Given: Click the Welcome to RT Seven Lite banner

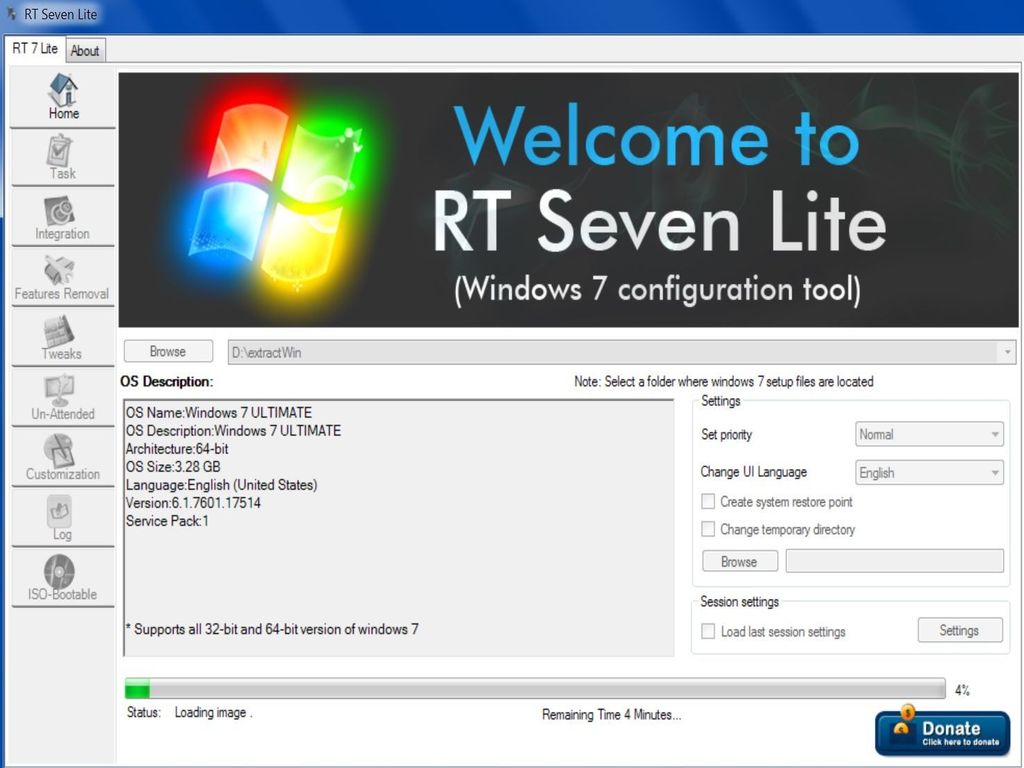Looking at the screenshot, I should click(x=568, y=200).
